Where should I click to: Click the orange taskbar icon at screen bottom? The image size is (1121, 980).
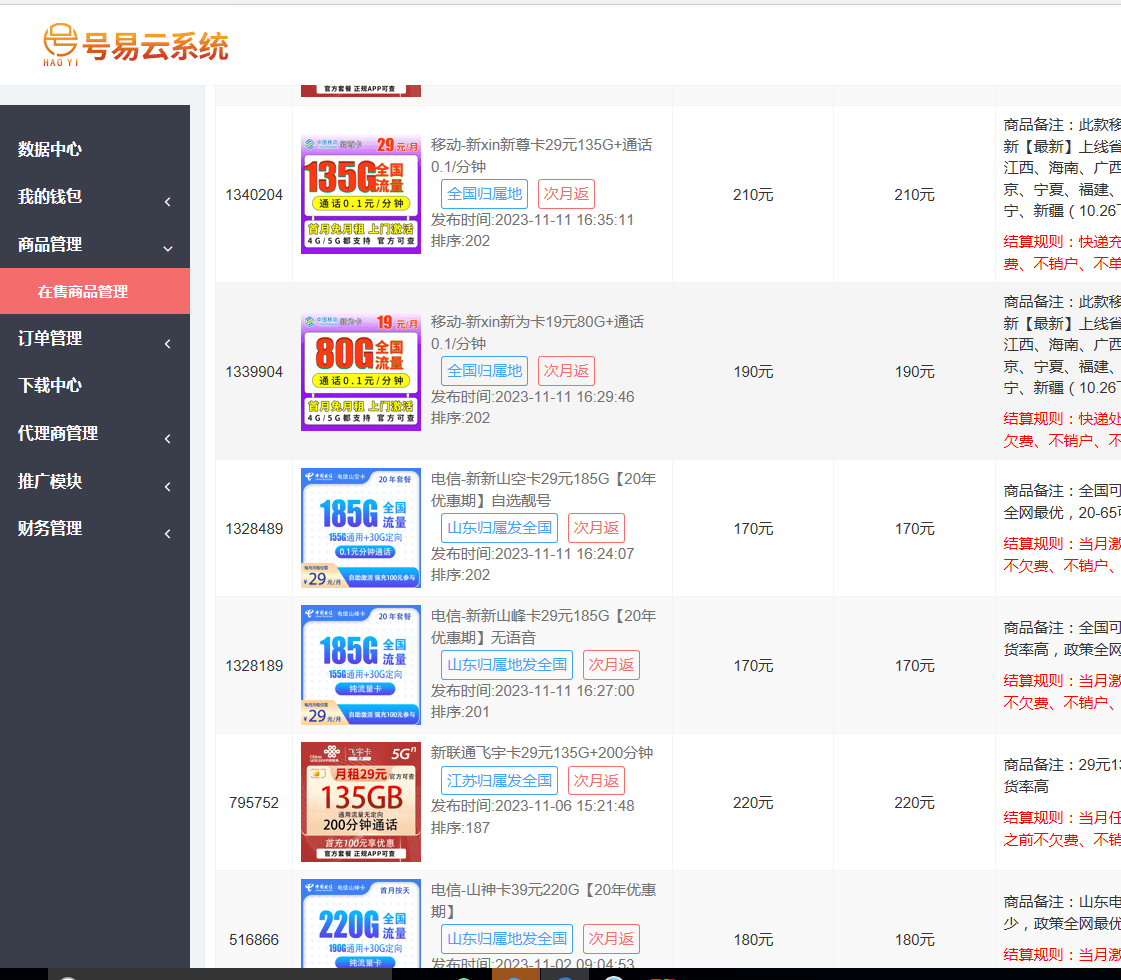[516, 975]
